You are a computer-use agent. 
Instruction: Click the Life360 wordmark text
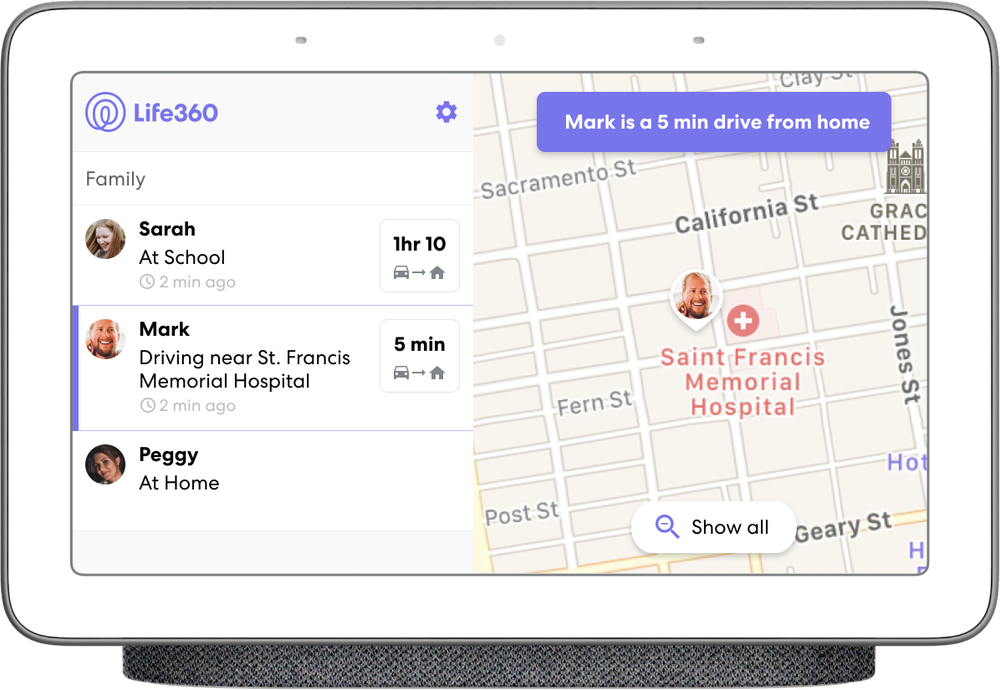point(175,113)
